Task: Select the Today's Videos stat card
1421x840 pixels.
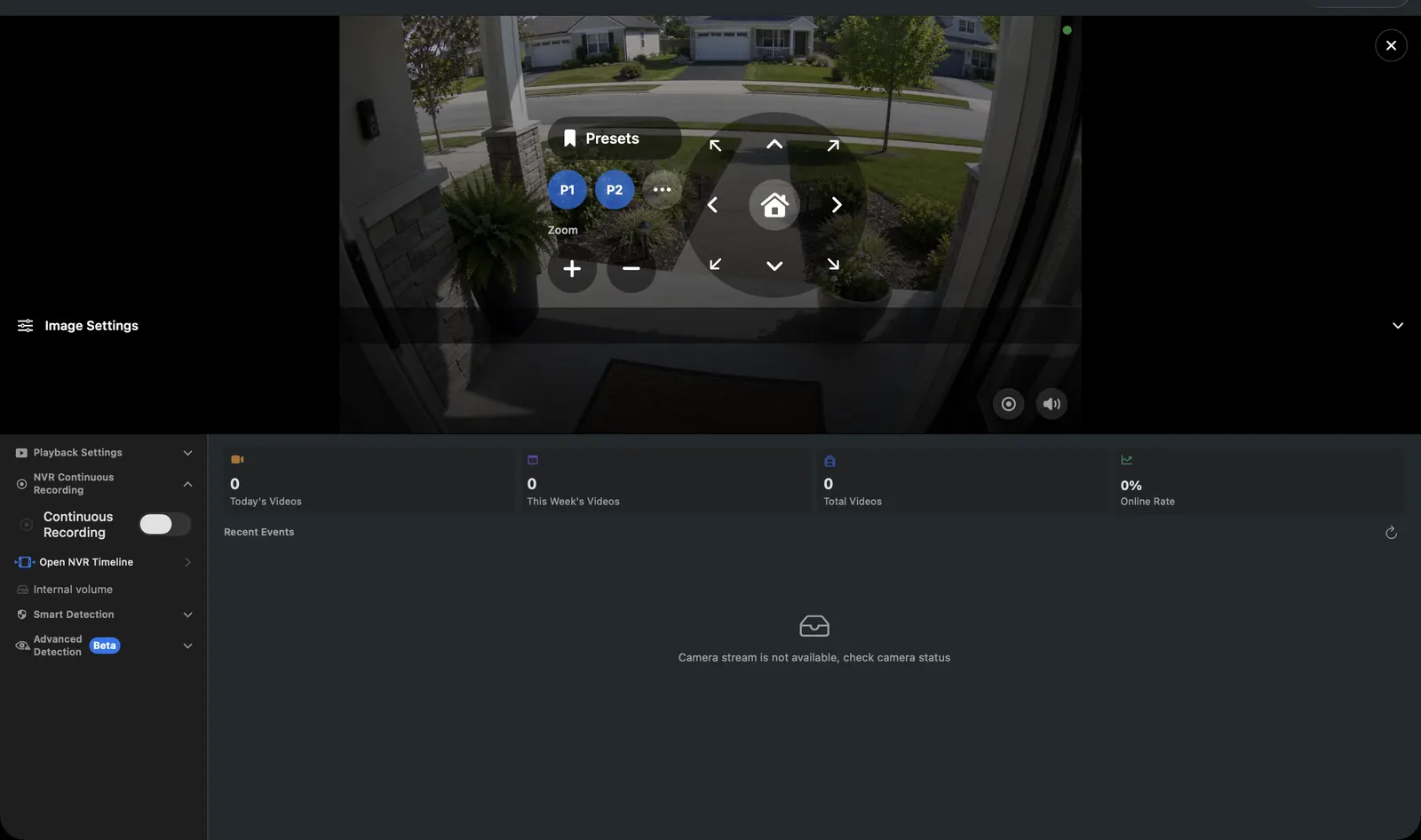Action: pos(369,479)
